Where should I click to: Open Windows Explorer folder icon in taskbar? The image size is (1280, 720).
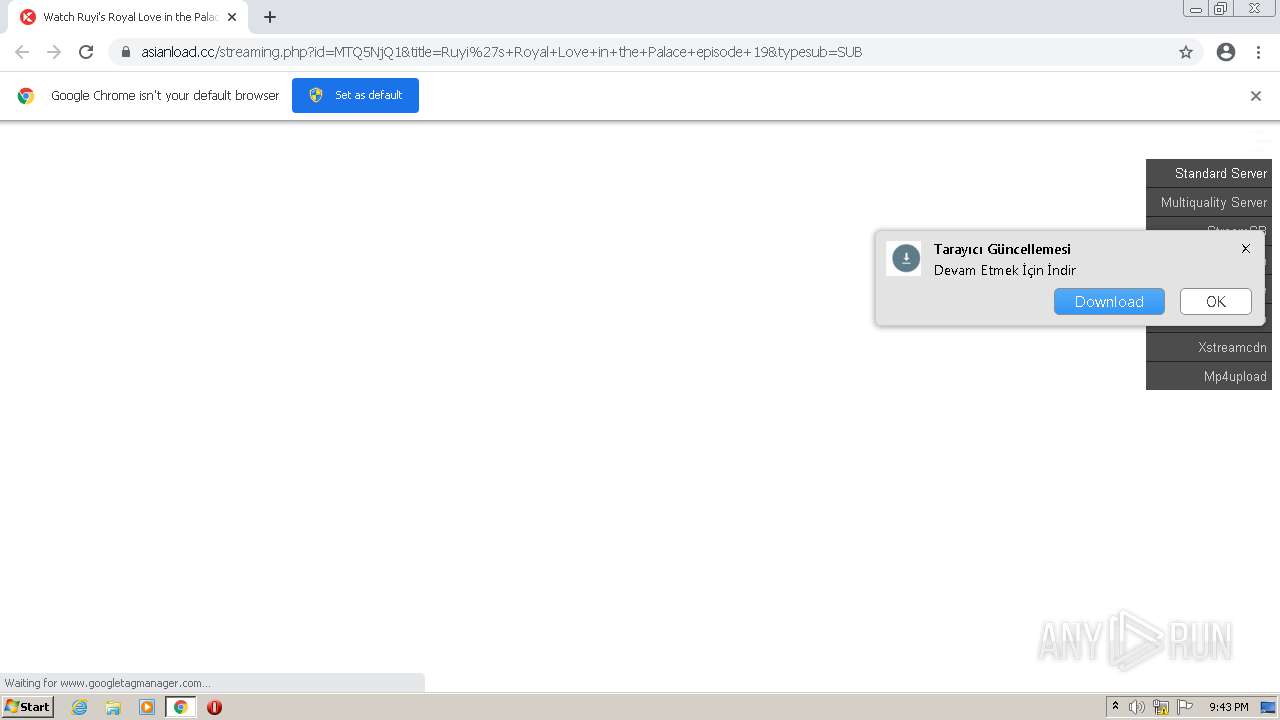113,707
